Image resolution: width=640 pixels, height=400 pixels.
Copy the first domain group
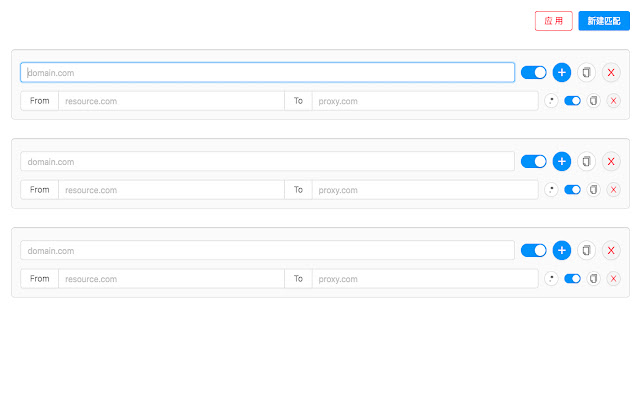click(x=586, y=72)
